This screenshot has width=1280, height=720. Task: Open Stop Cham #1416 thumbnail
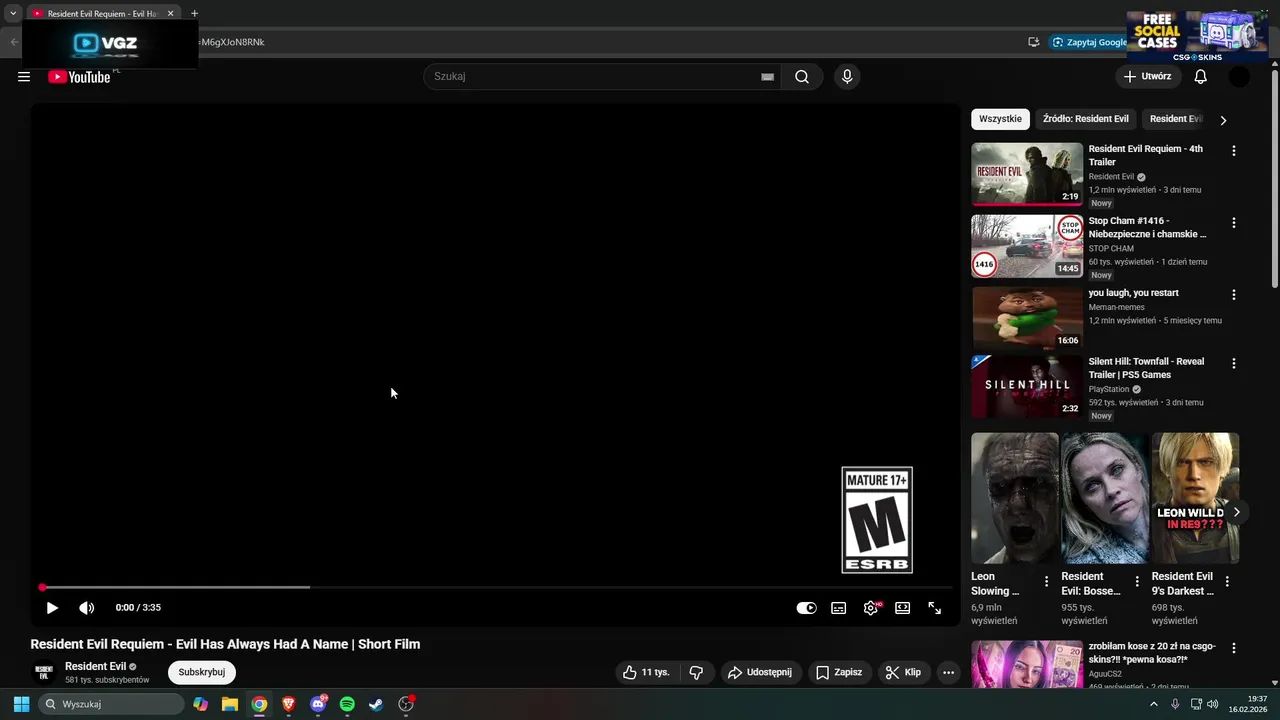point(1027,246)
